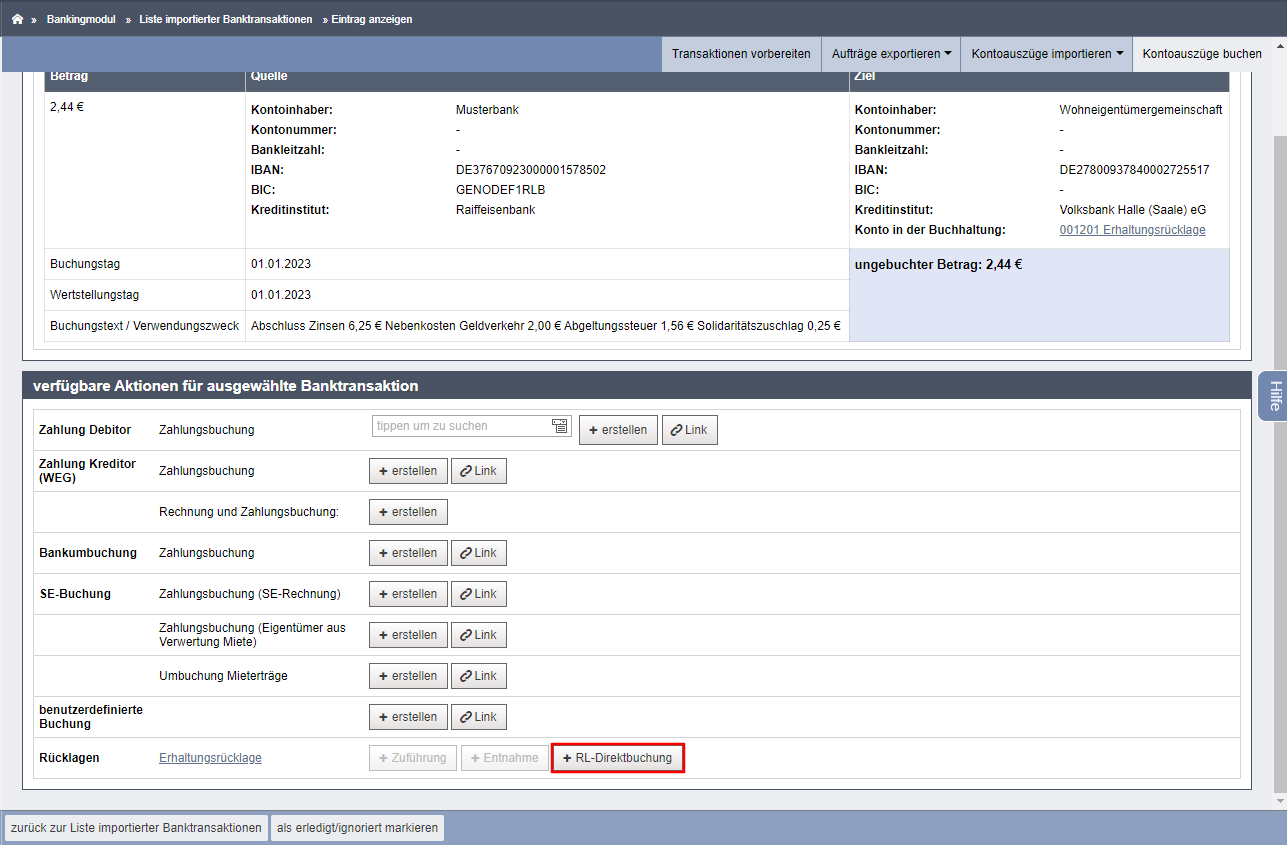
Task: Open the Hilfe side tab
Action: click(x=1274, y=395)
